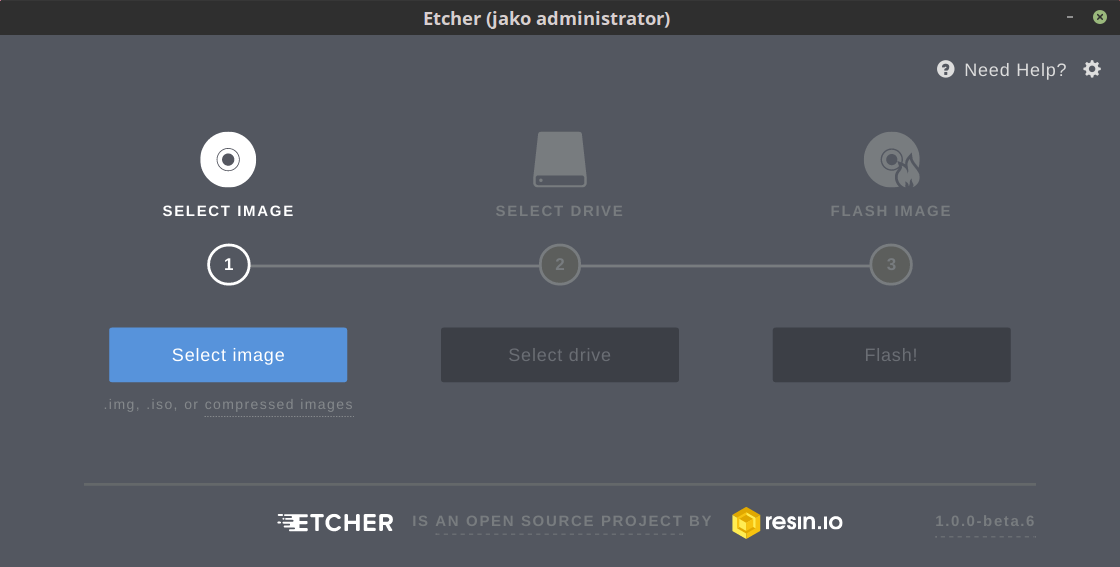Image resolution: width=1120 pixels, height=567 pixels.
Task: Select step 3 circle
Action: [x=891, y=265]
